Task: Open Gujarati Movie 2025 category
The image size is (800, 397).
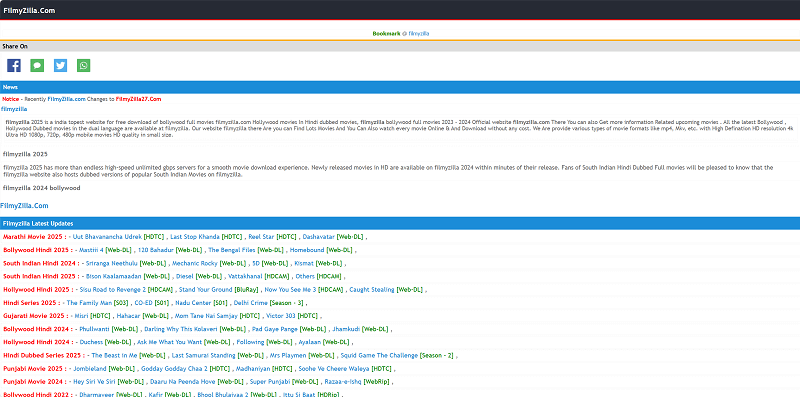Action: click(x=35, y=316)
